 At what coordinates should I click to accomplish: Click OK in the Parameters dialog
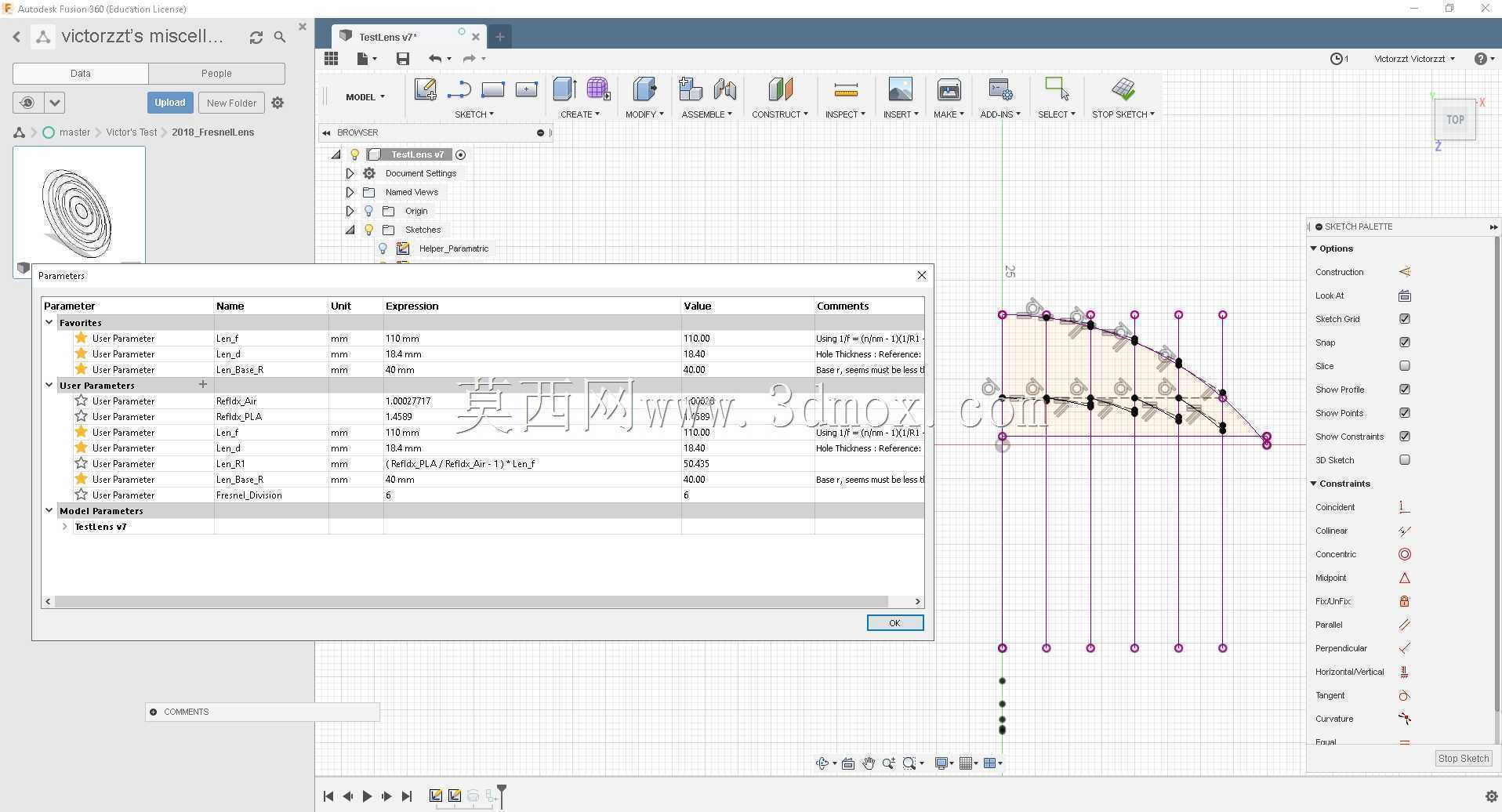point(895,623)
